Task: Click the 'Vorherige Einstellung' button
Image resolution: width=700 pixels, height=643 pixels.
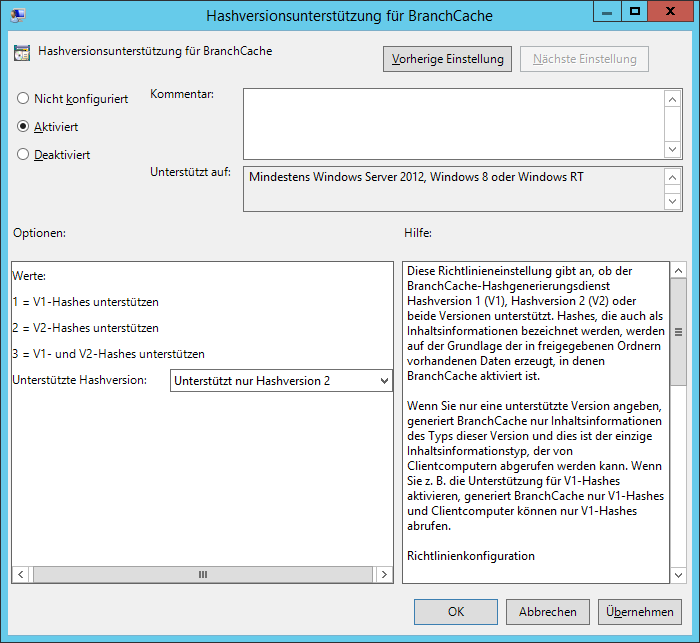Action: click(447, 59)
